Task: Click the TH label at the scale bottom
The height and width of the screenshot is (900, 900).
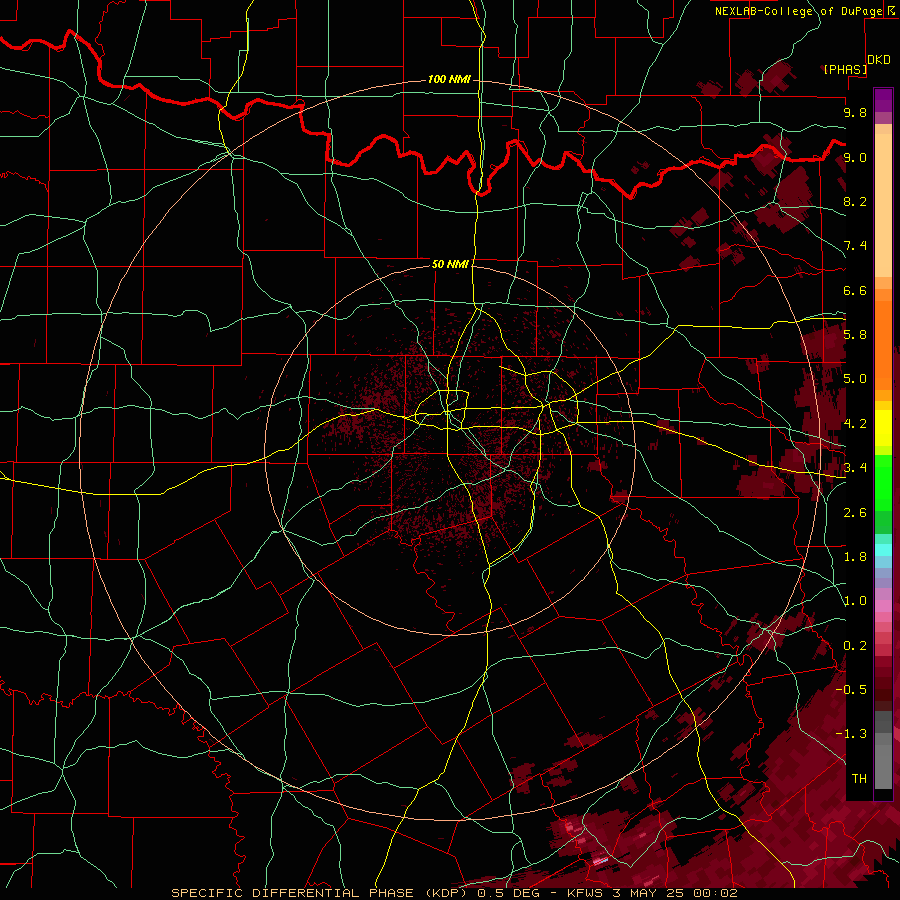Action: click(x=859, y=779)
